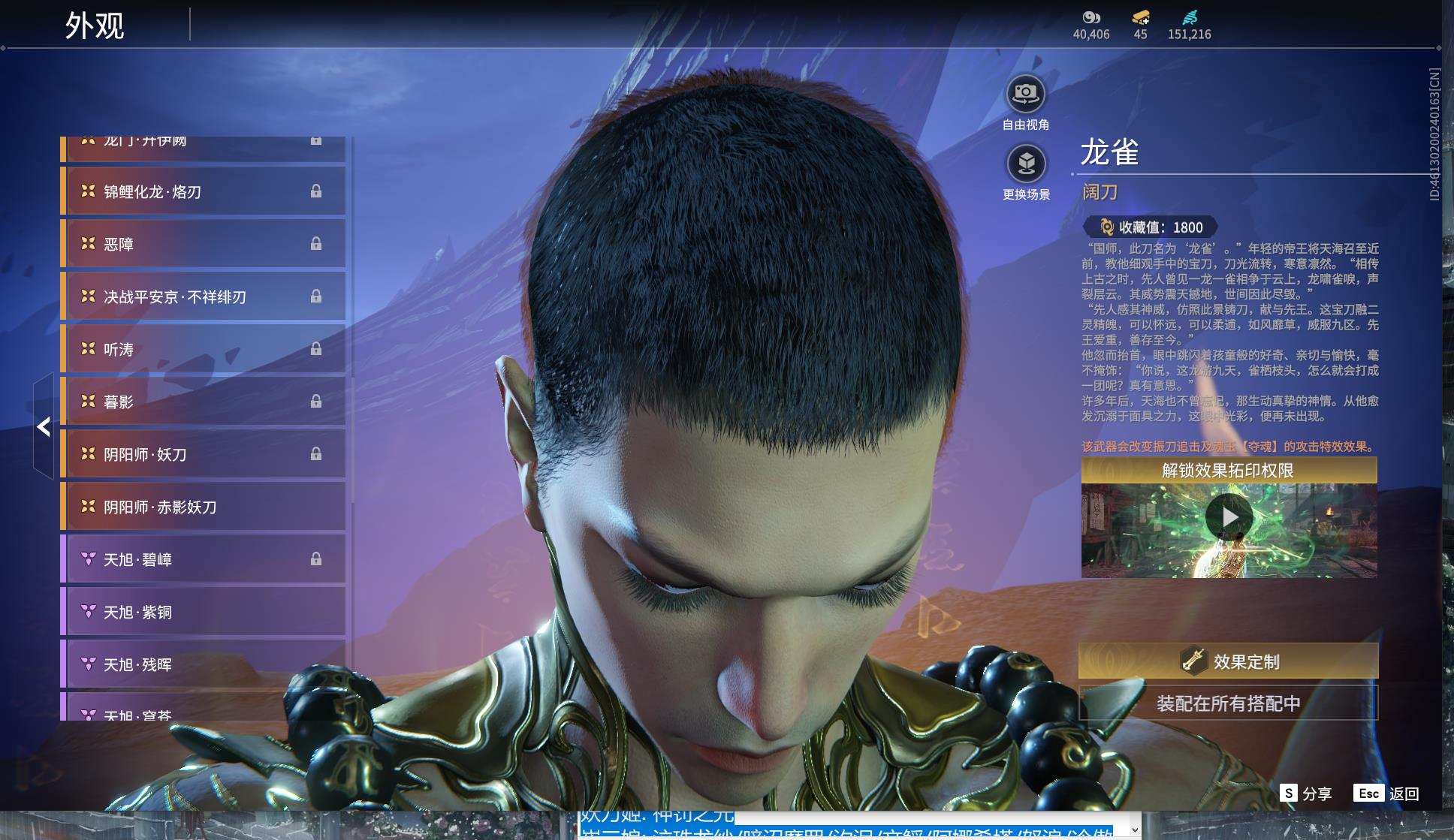
Task: Click lock icon on 天旭·碧嶂 row
Action: click(x=316, y=559)
